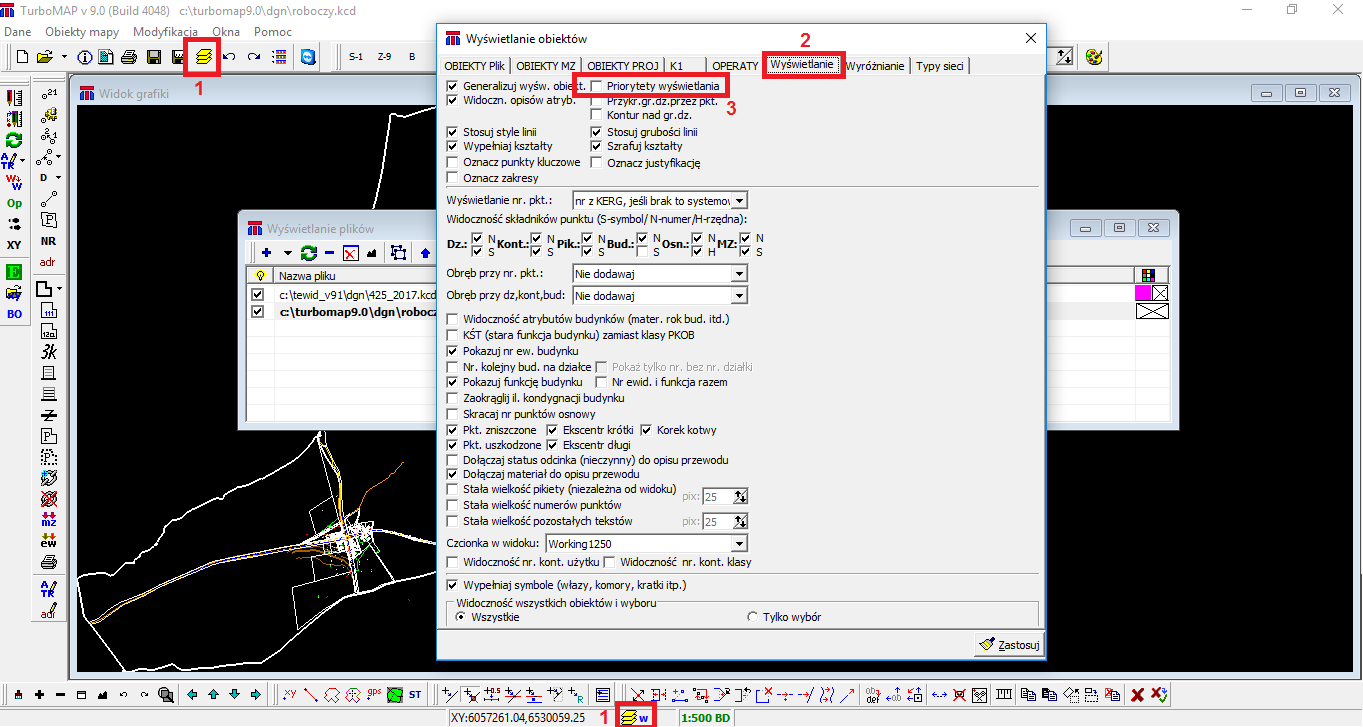
Task: Click the Zastosuj button
Action: point(1008,644)
